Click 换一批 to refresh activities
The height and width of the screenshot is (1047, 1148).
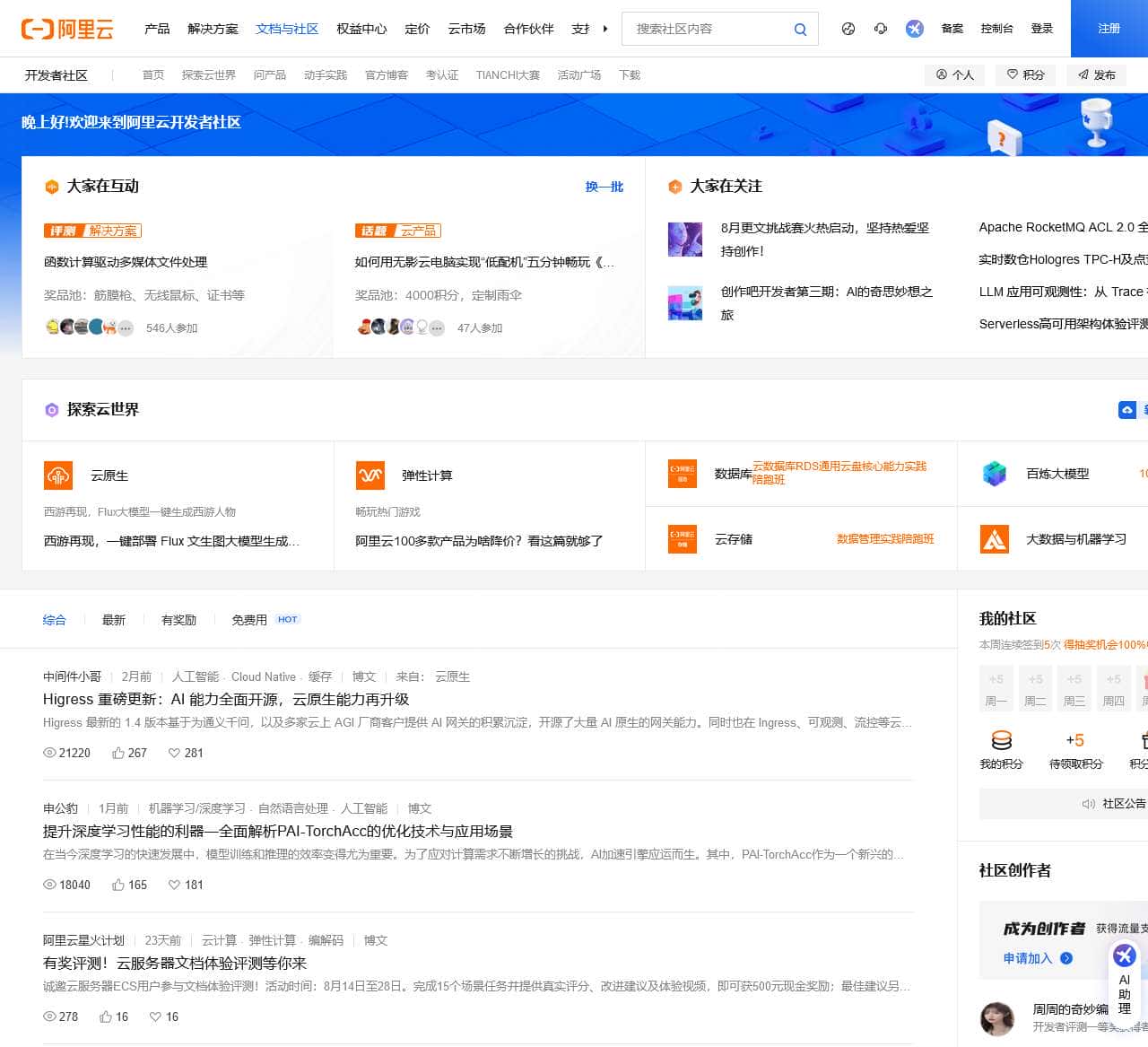tap(604, 187)
